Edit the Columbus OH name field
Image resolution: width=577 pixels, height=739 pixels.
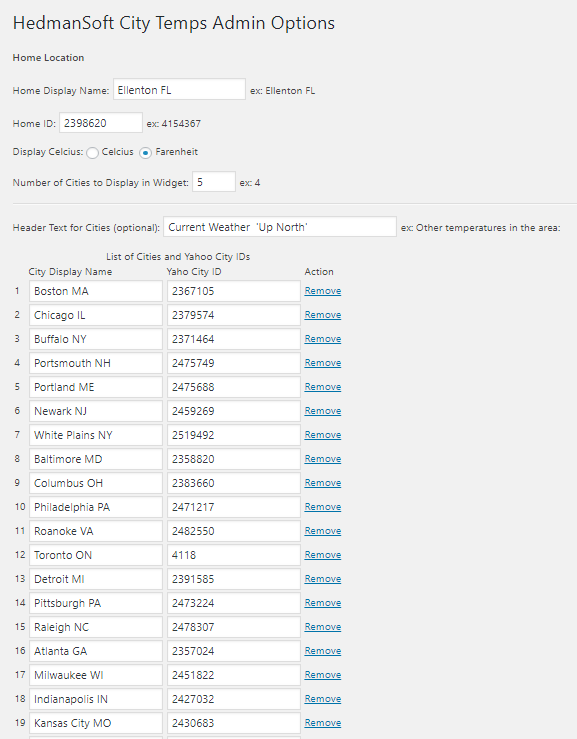coord(96,484)
